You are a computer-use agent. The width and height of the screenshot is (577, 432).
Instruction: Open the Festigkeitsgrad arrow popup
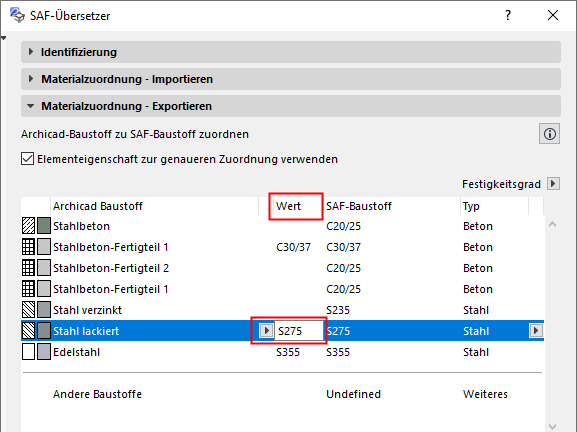553,184
